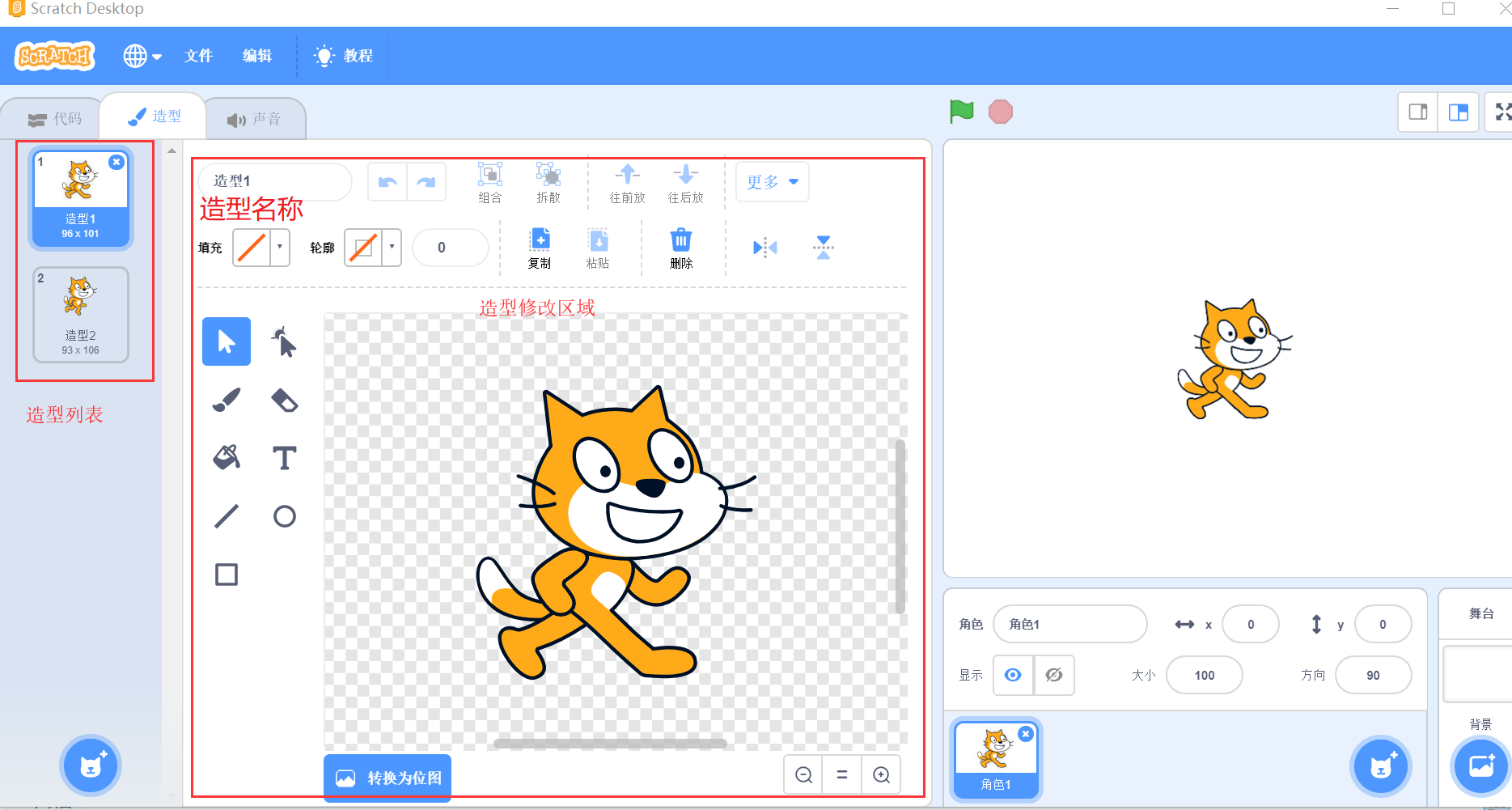
Task: Open the 编辑 menu
Action: (257, 56)
